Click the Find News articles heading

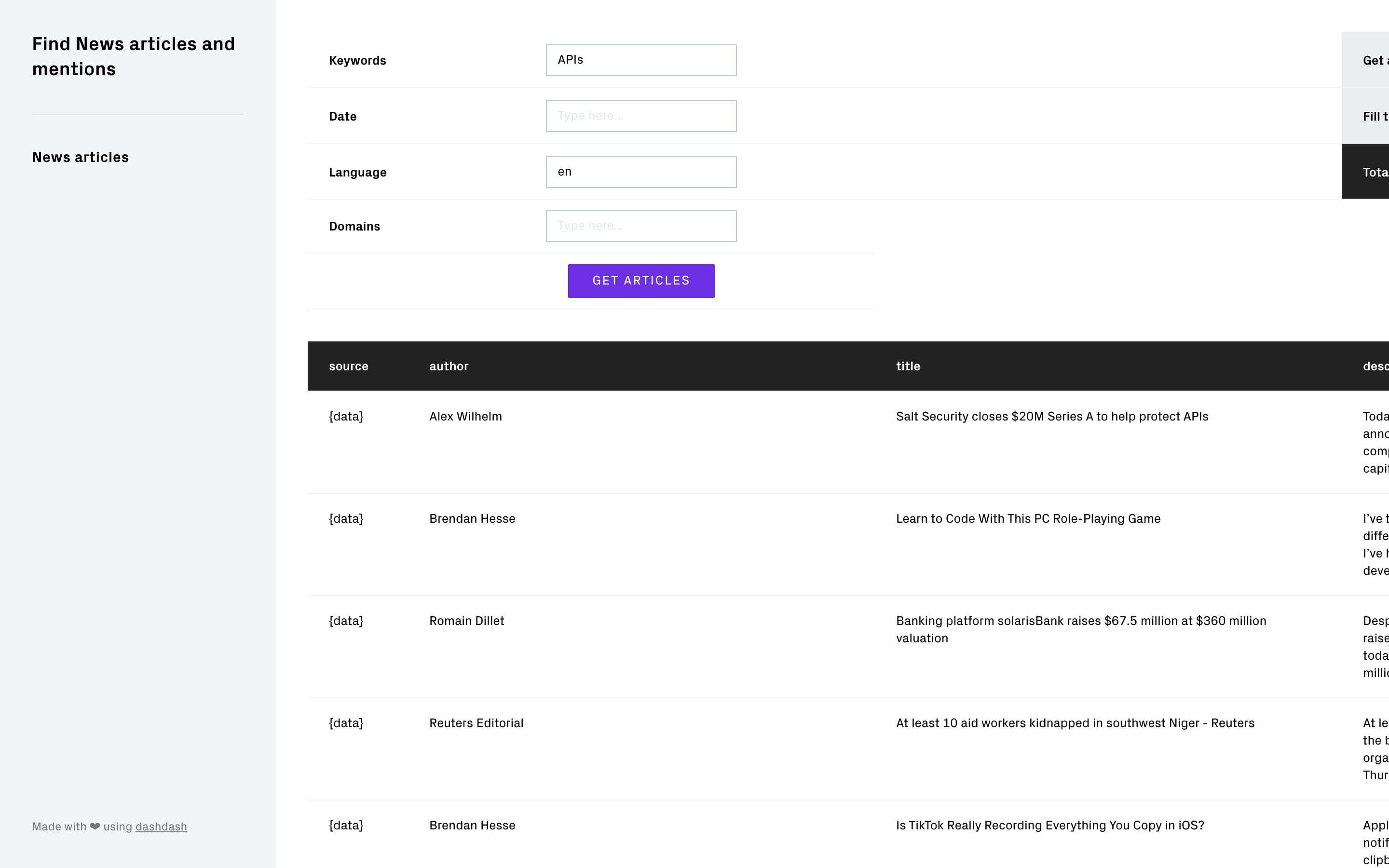[133, 56]
